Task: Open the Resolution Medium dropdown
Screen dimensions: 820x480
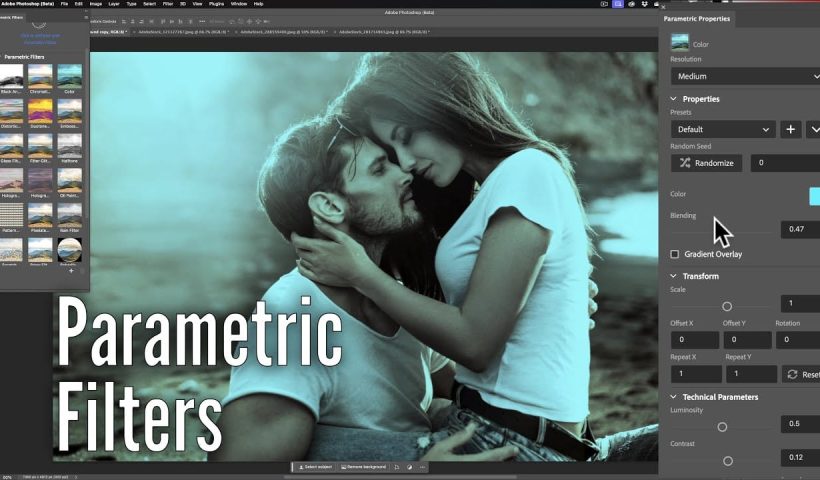Action: click(745, 76)
